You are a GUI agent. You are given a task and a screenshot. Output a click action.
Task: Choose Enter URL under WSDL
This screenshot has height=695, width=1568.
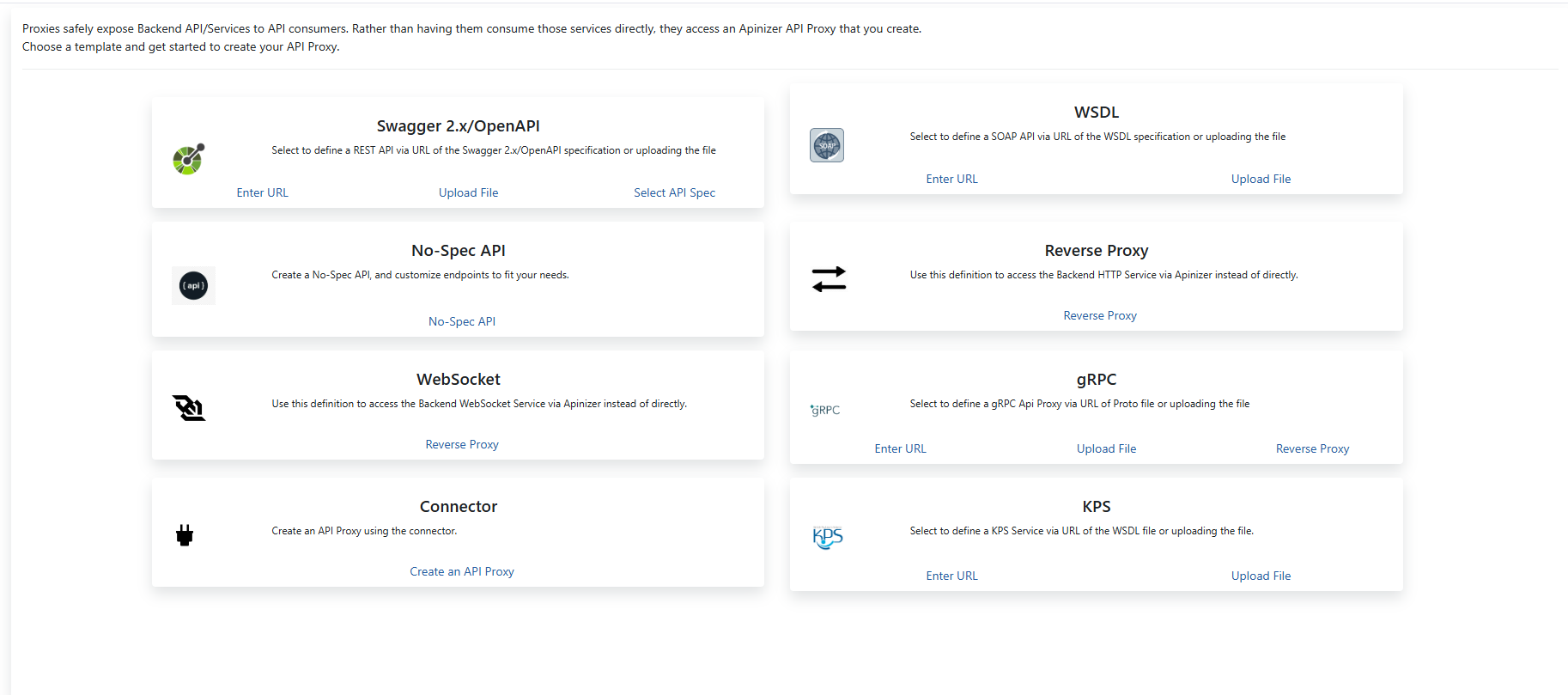tap(951, 179)
